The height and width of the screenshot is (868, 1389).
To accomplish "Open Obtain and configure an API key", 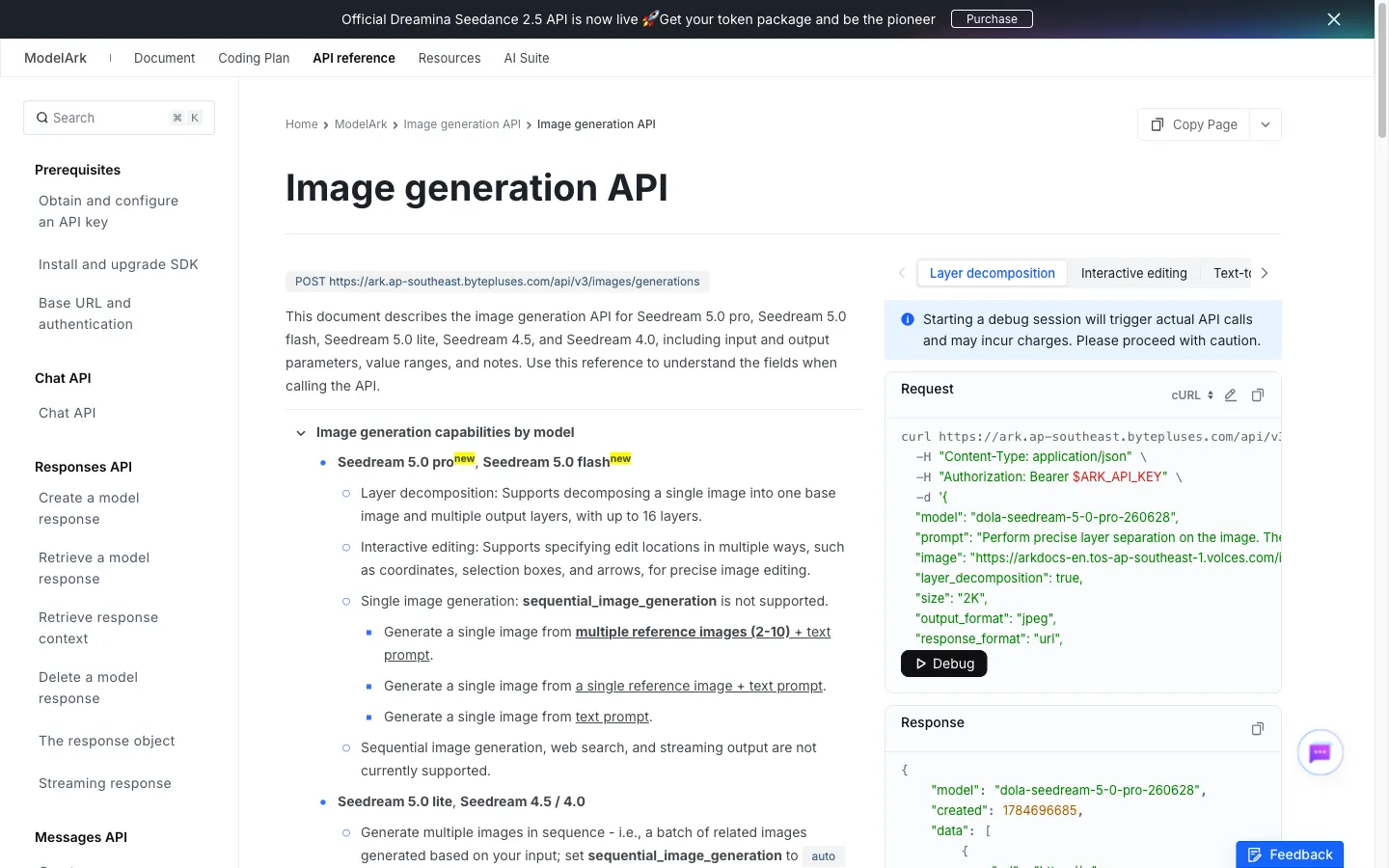I will tap(109, 211).
